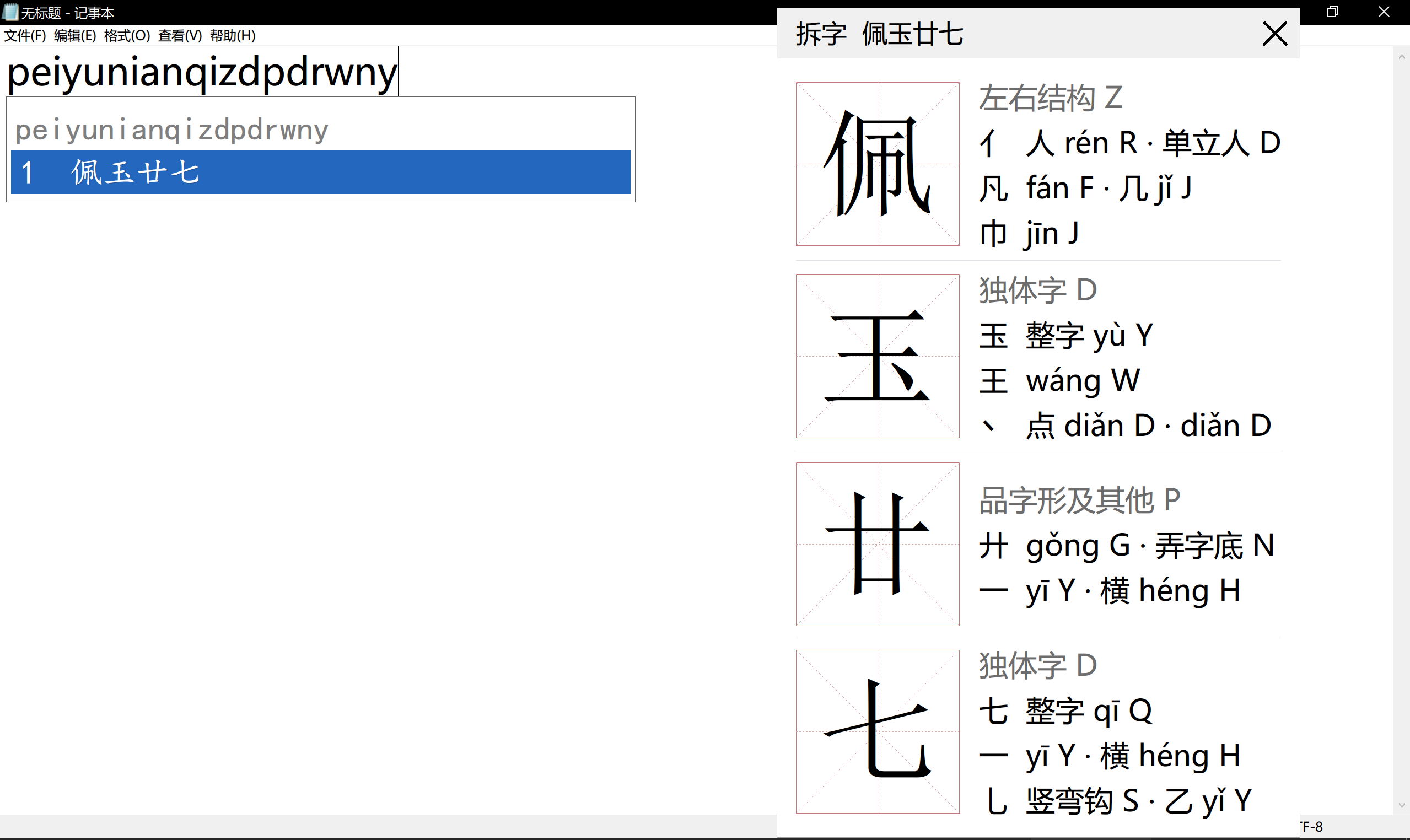Click the 廿 character grid thumbnail
Image resolution: width=1410 pixels, height=840 pixels.
point(878,544)
